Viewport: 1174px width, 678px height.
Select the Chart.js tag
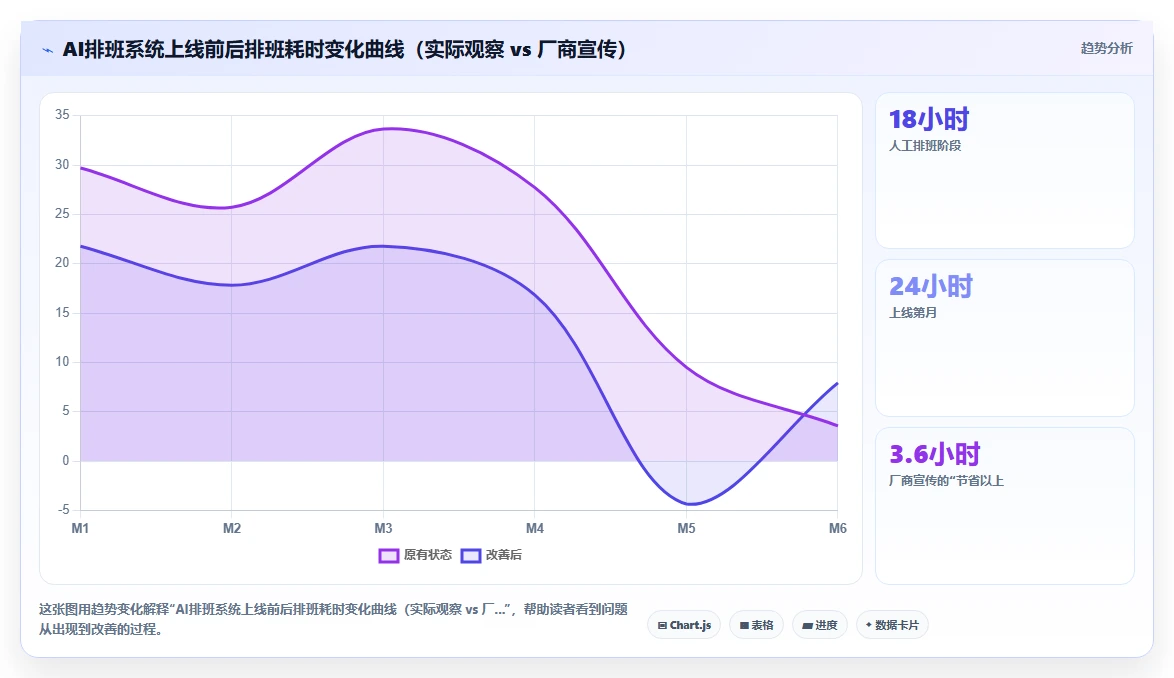coord(684,625)
